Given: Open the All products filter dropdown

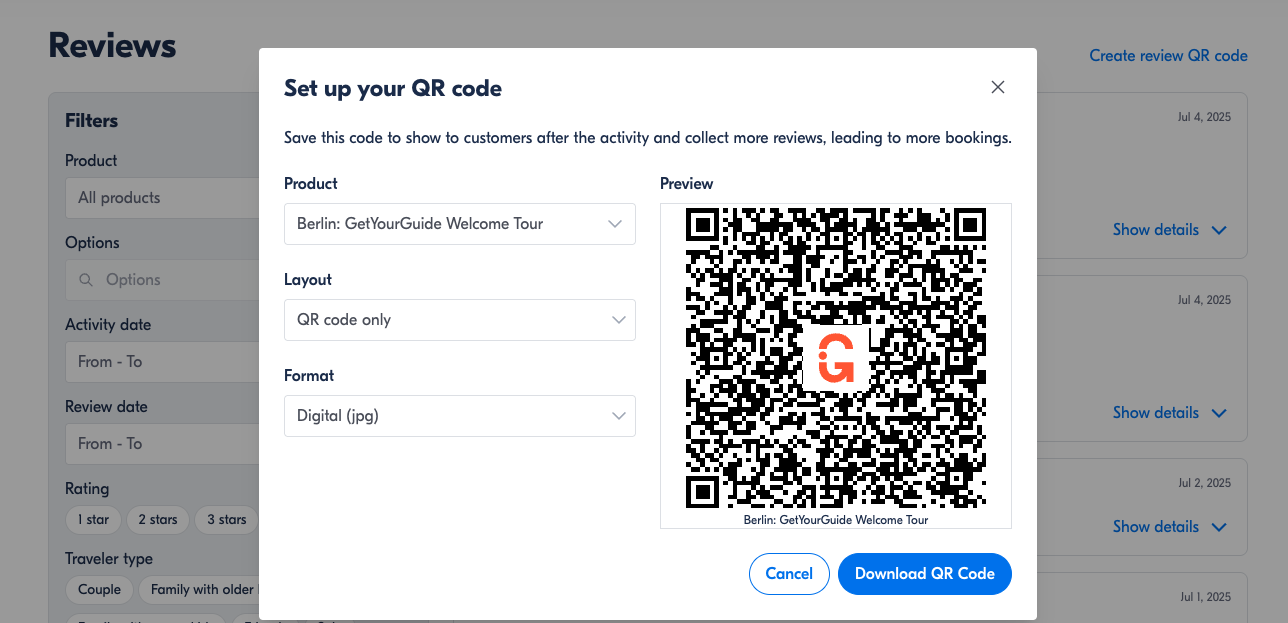Looking at the screenshot, I should click(x=162, y=198).
